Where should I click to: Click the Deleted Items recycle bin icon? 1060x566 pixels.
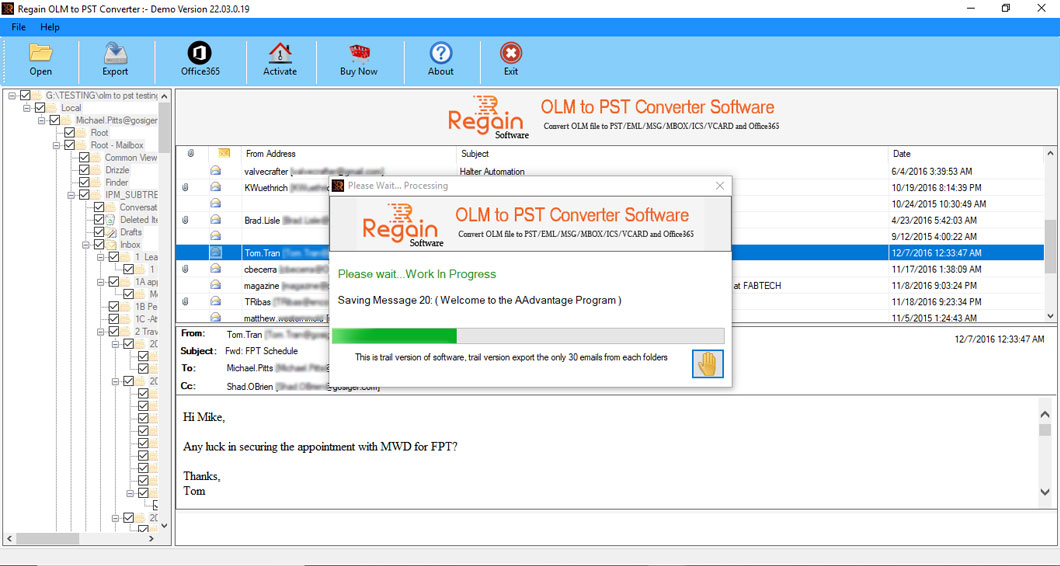(x=112, y=220)
